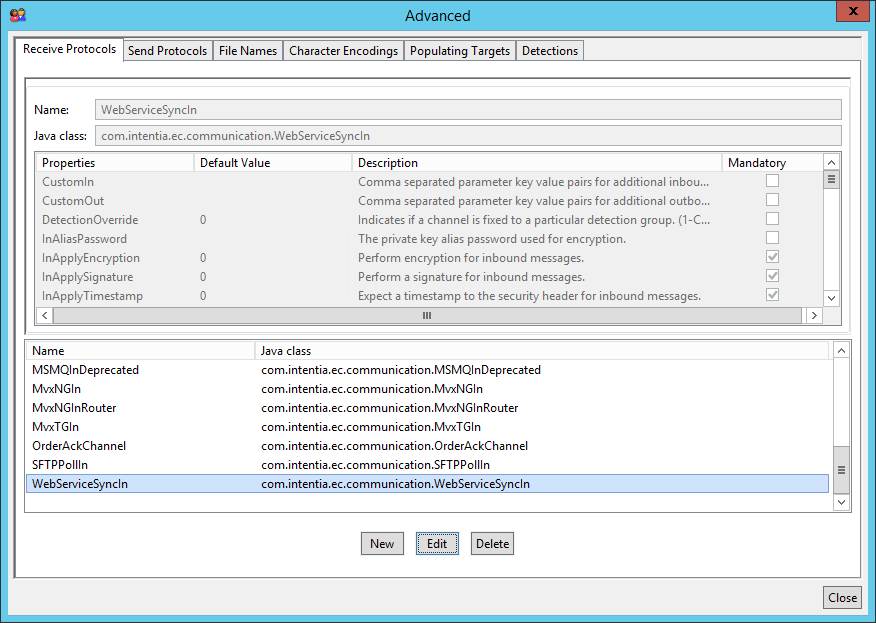Toggle Mandatory checkbox for InAliasPassword

tap(772, 238)
